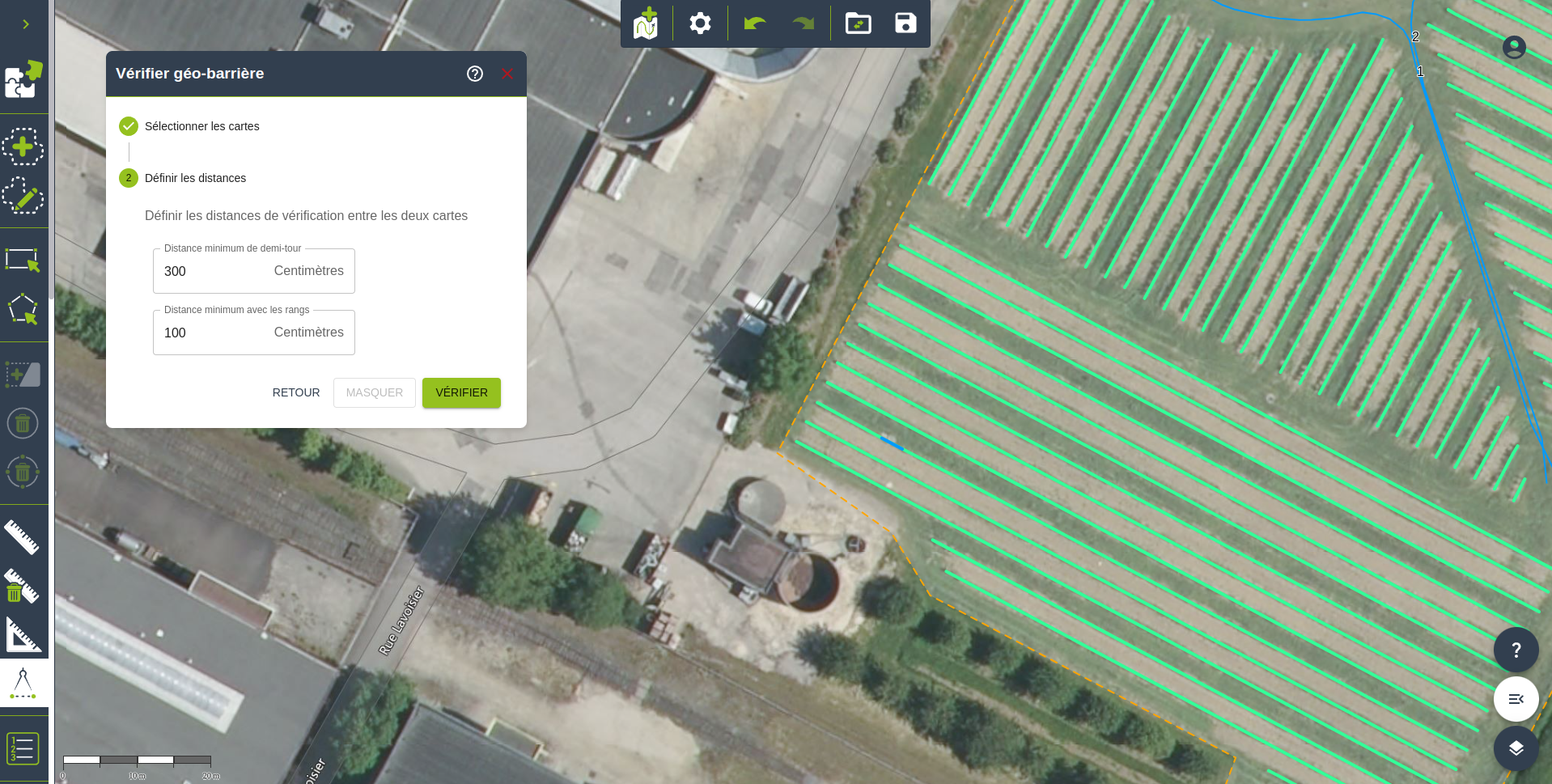Select the set square angle tool
Screen dimensions: 1552x784
[23, 635]
